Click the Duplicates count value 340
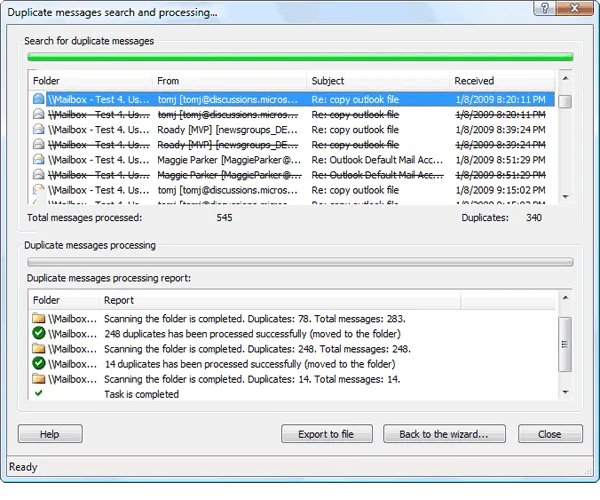This screenshot has height=500, width=600. pyautogui.click(x=534, y=218)
